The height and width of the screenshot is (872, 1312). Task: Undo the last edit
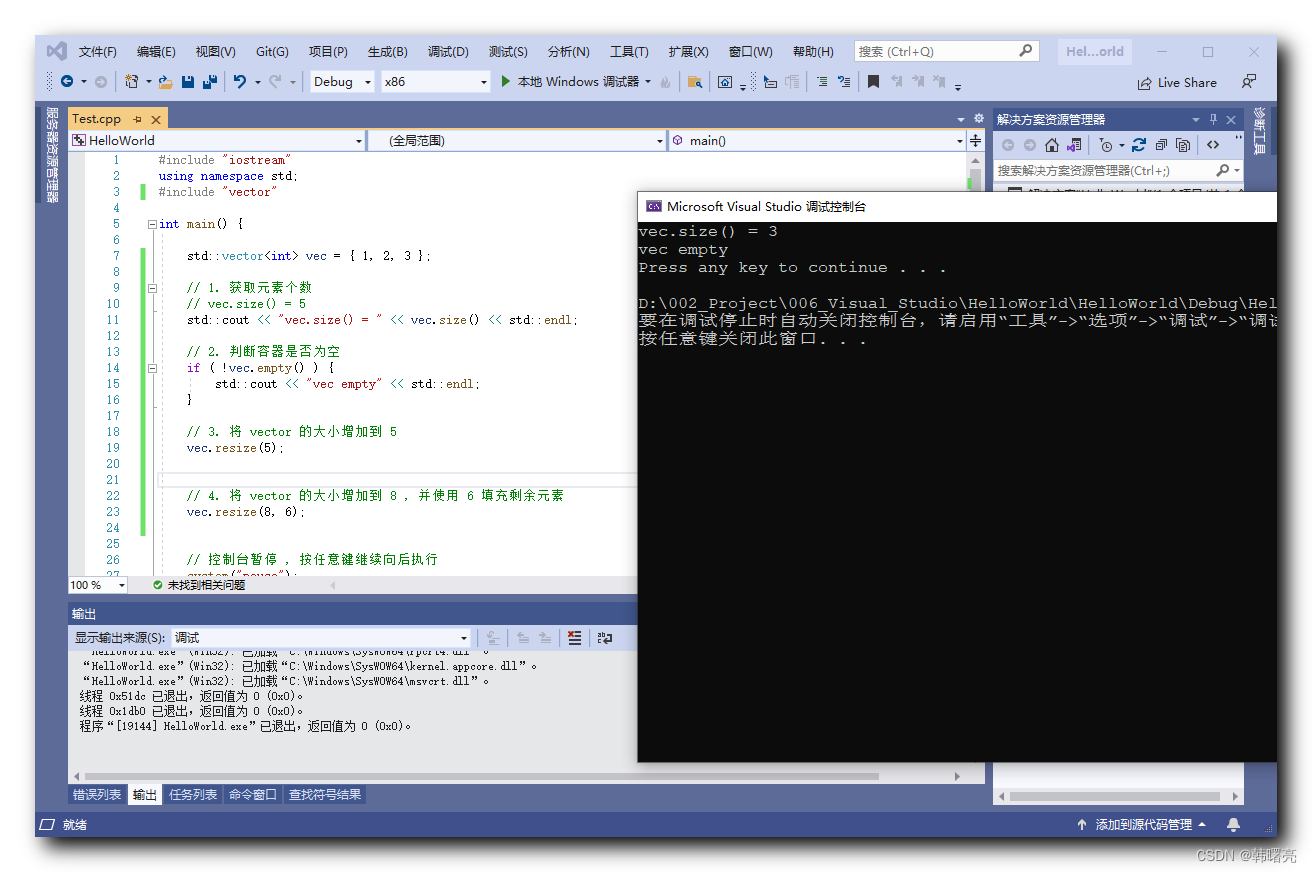click(x=240, y=82)
